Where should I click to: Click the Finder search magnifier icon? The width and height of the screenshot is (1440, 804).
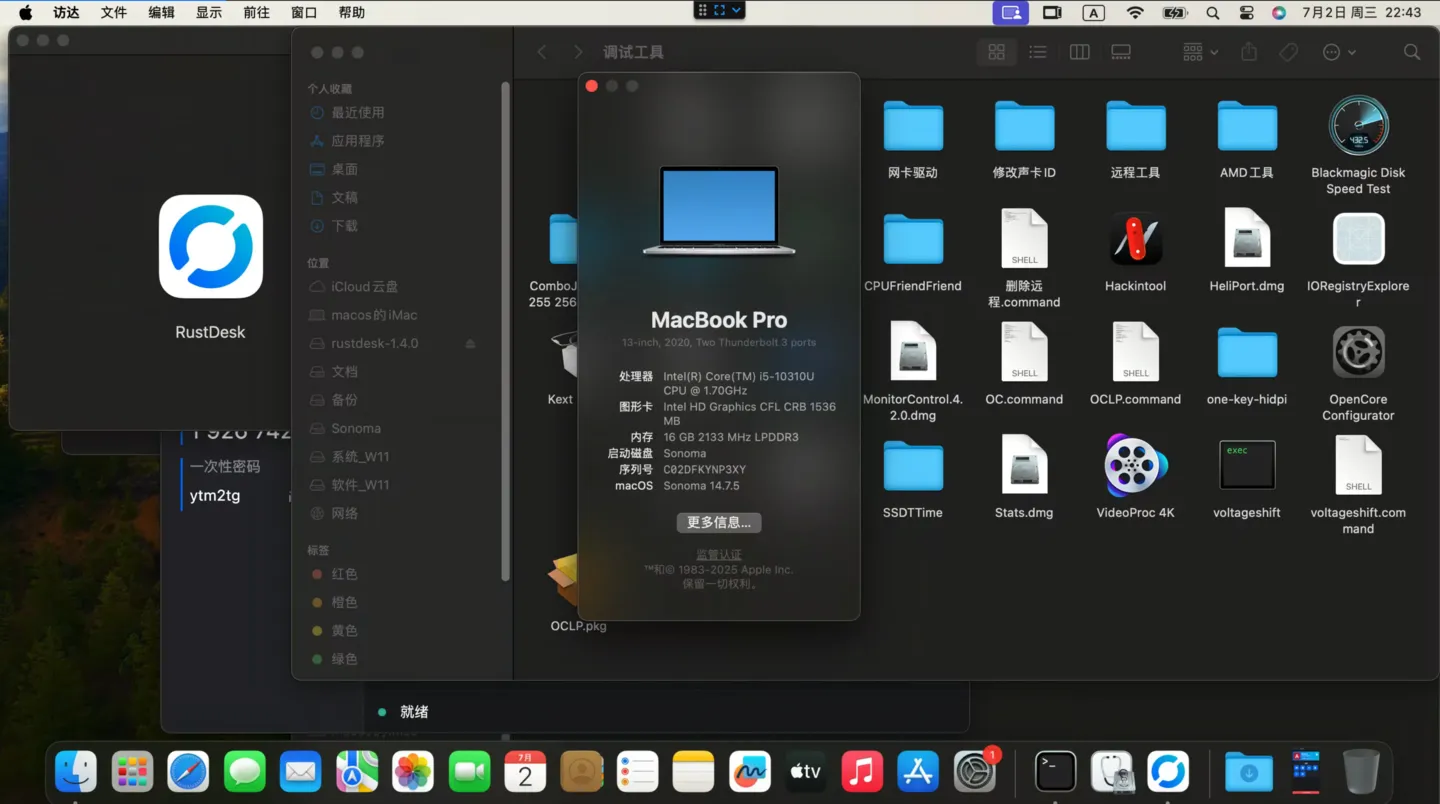tap(1411, 52)
